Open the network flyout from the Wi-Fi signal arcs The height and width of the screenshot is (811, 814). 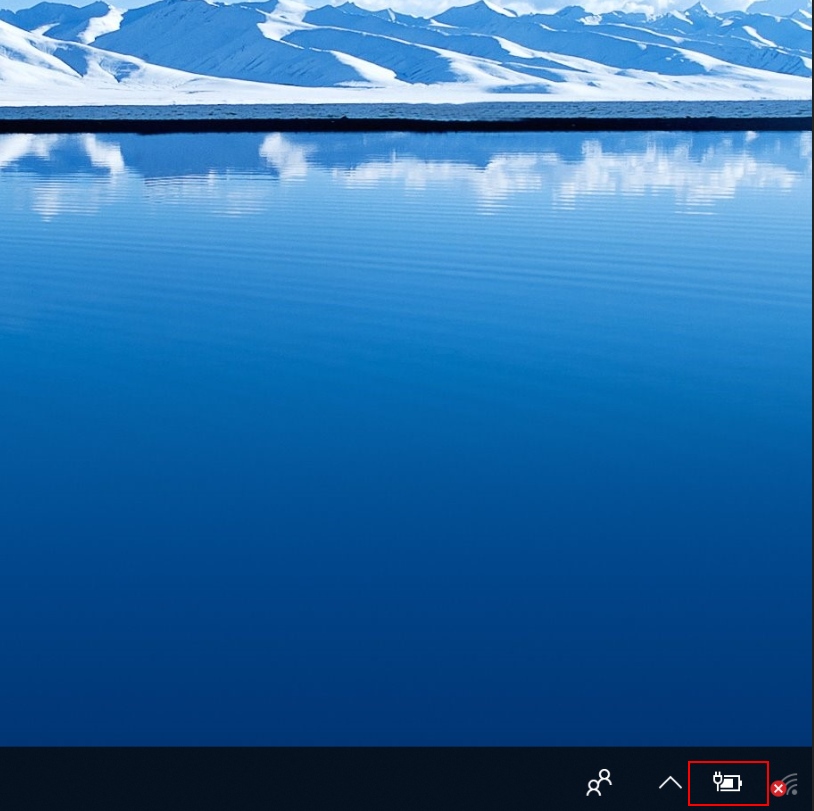pos(791,781)
